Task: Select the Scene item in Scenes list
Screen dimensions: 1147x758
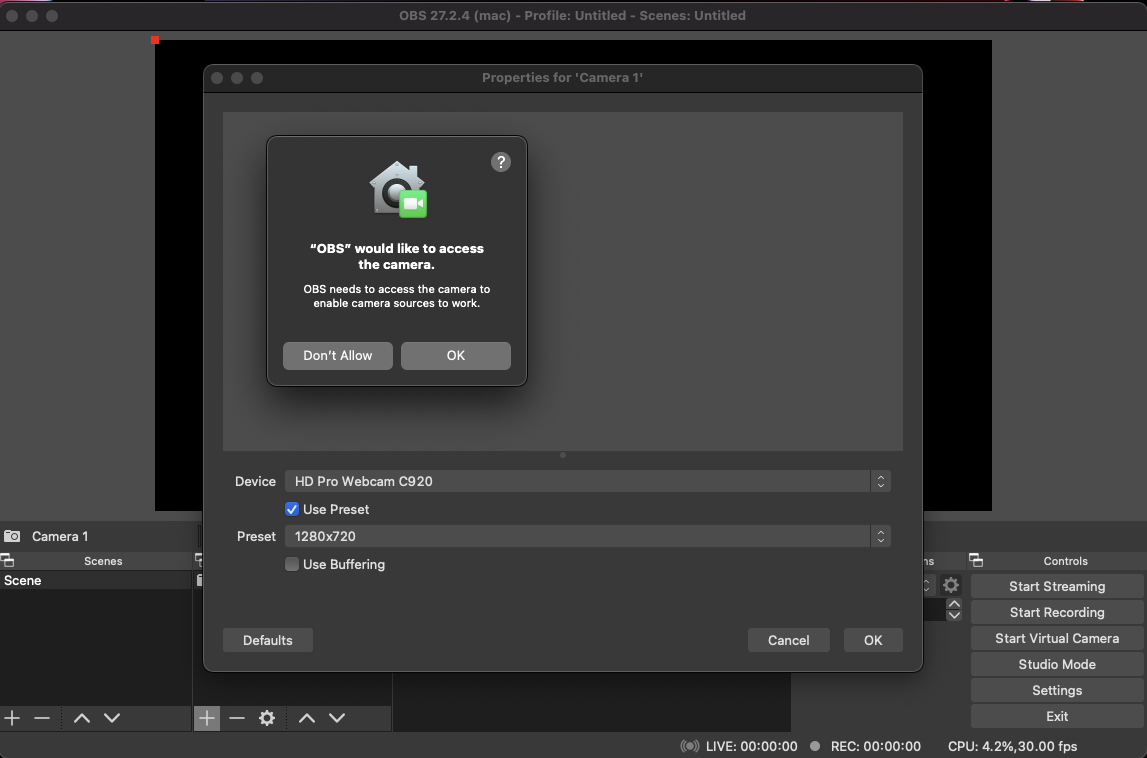Action: [95, 580]
